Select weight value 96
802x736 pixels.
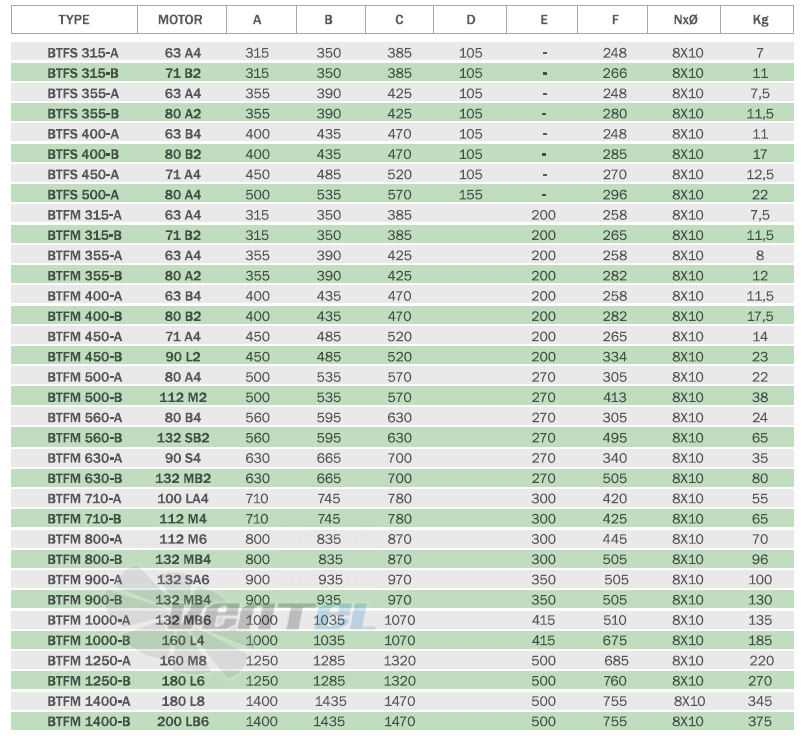(x=760, y=559)
